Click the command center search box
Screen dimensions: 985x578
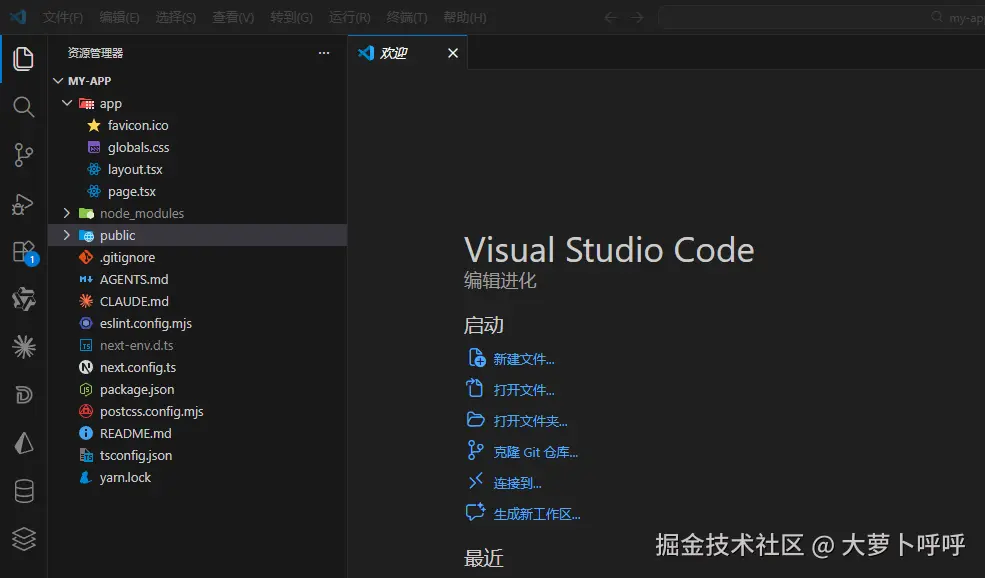point(822,18)
